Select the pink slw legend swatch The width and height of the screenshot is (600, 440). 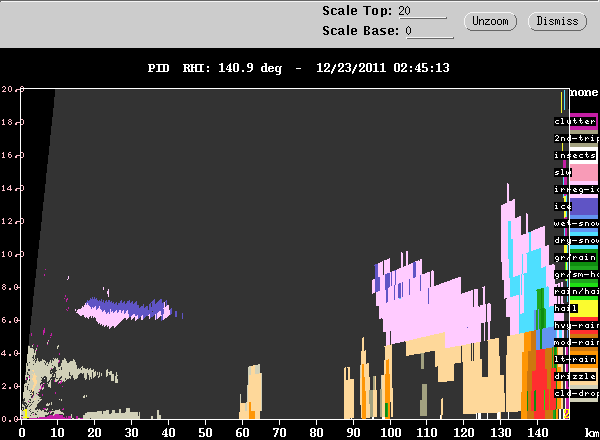[x=584, y=173]
